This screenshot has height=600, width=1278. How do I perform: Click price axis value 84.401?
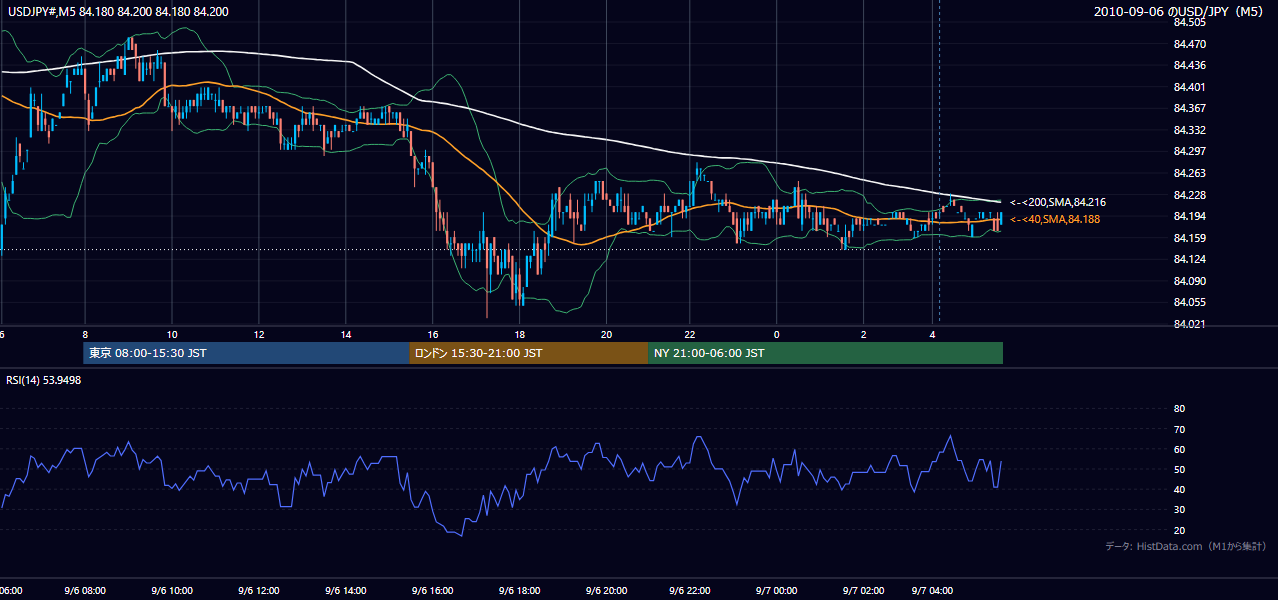pos(1189,87)
